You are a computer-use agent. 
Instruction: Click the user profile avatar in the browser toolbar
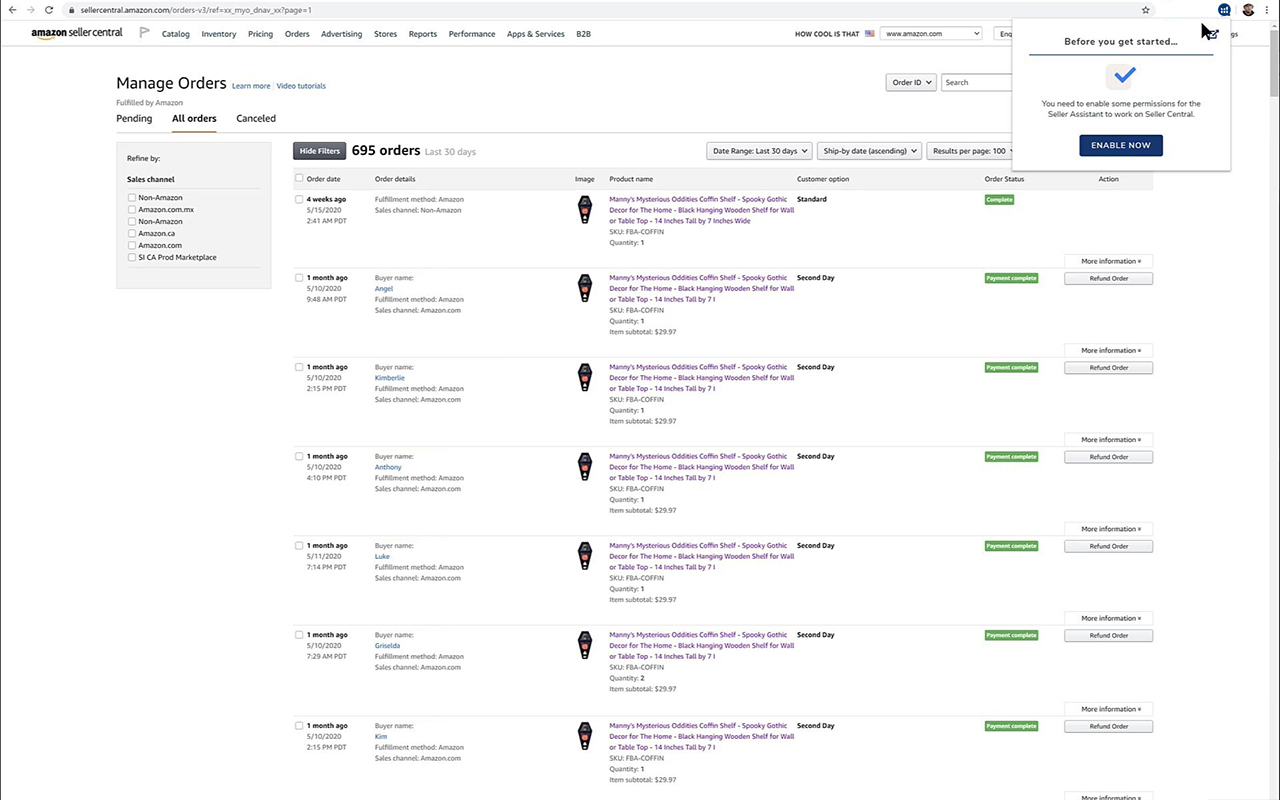(x=1248, y=10)
